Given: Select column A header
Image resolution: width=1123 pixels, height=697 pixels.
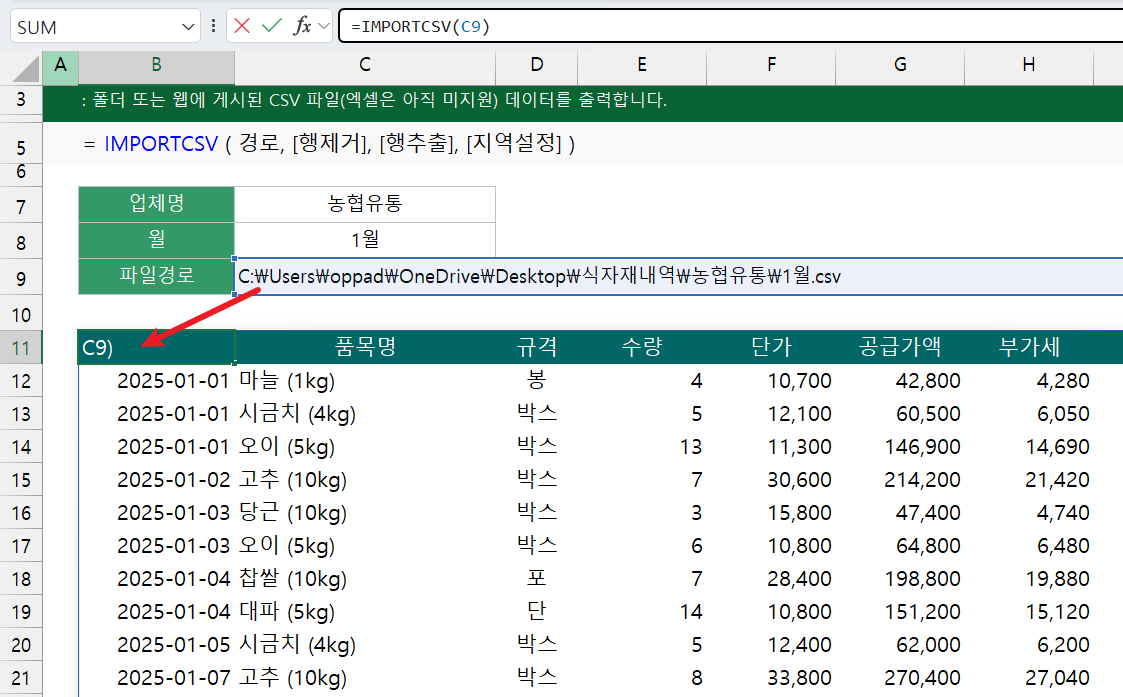Looking at the screenshot, I should [60, 65].
